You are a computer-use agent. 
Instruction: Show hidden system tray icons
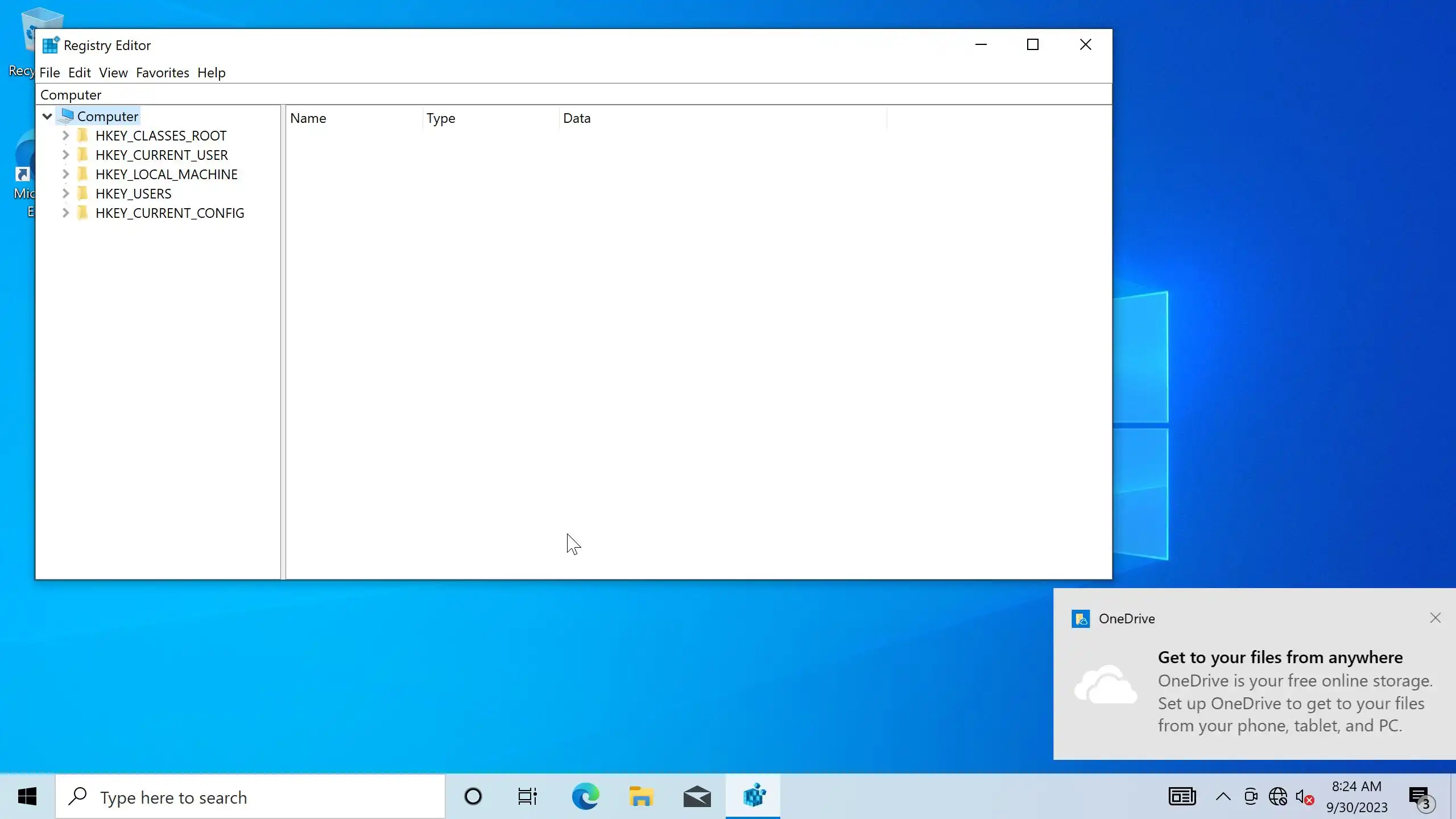(x=1223, y=797)
